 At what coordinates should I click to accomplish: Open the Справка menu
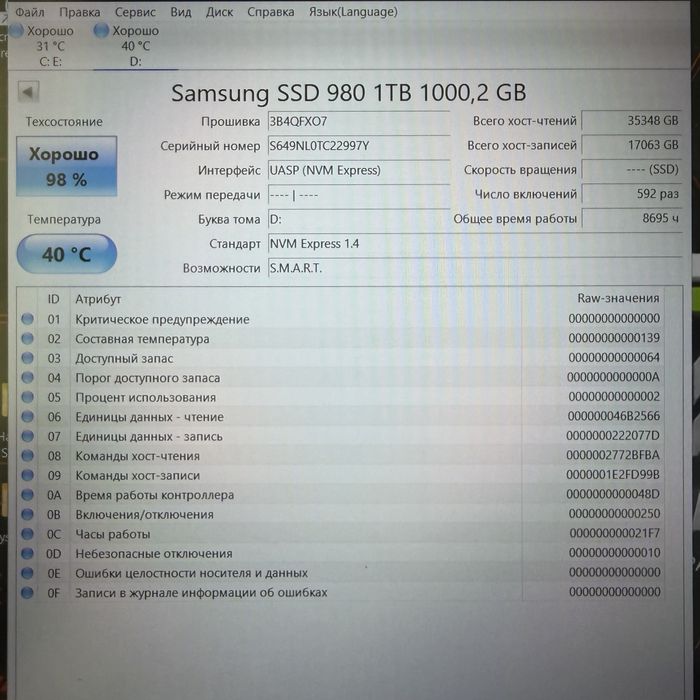(271, 12)
